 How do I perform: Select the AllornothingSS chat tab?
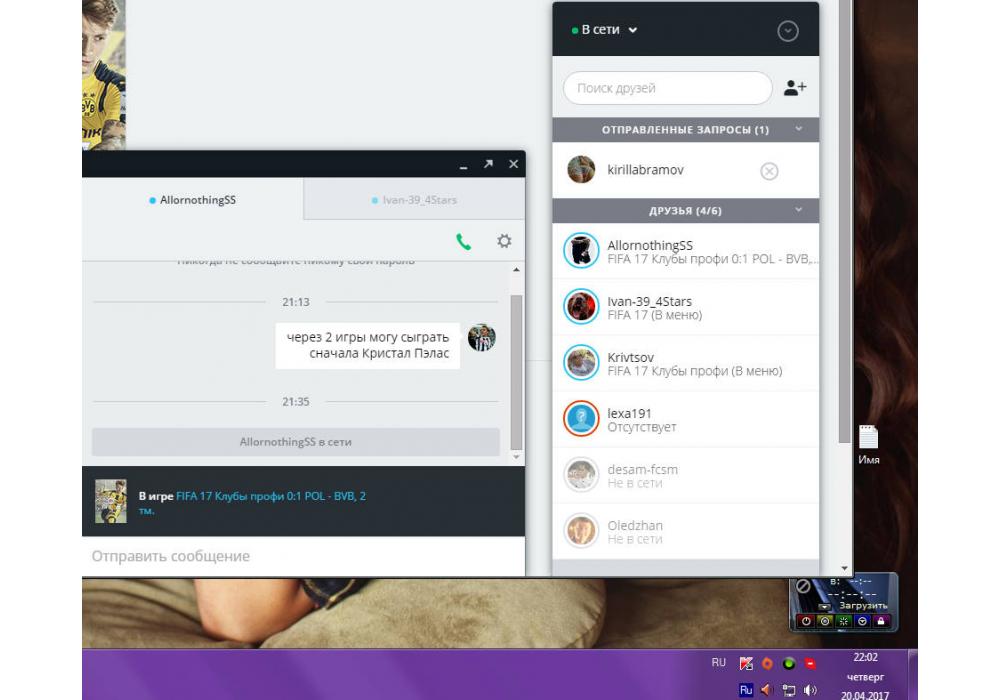193,200
